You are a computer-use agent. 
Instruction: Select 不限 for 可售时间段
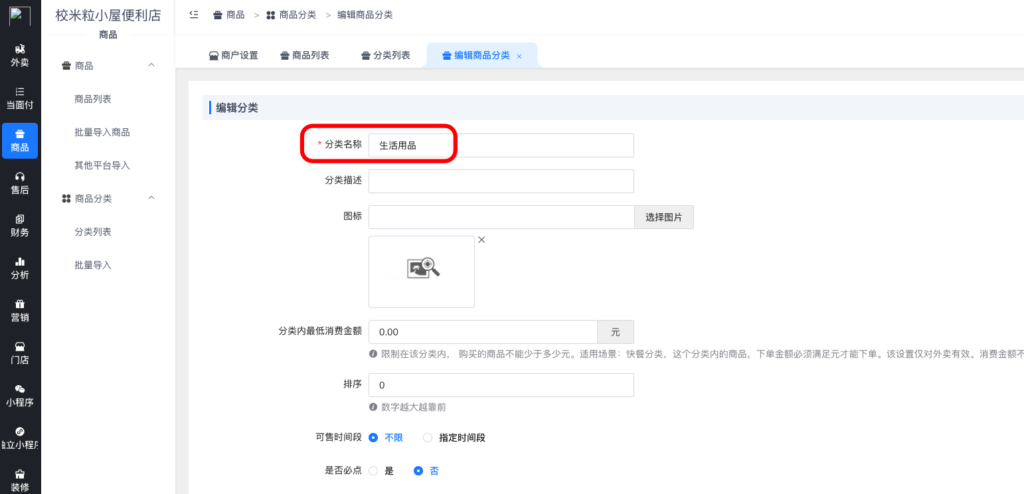(x=386, y=438)
